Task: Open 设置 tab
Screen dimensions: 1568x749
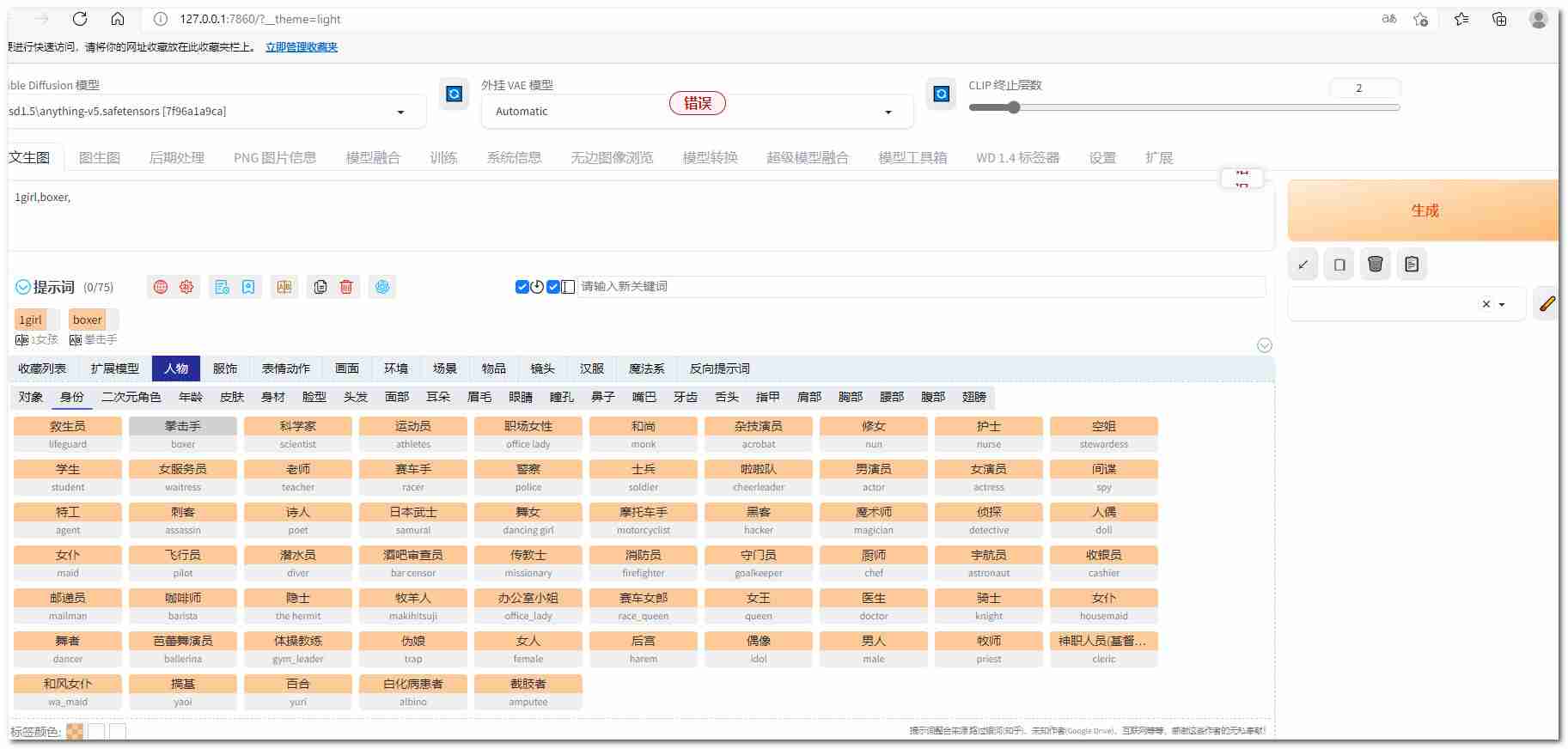Action: point(1102,157)
